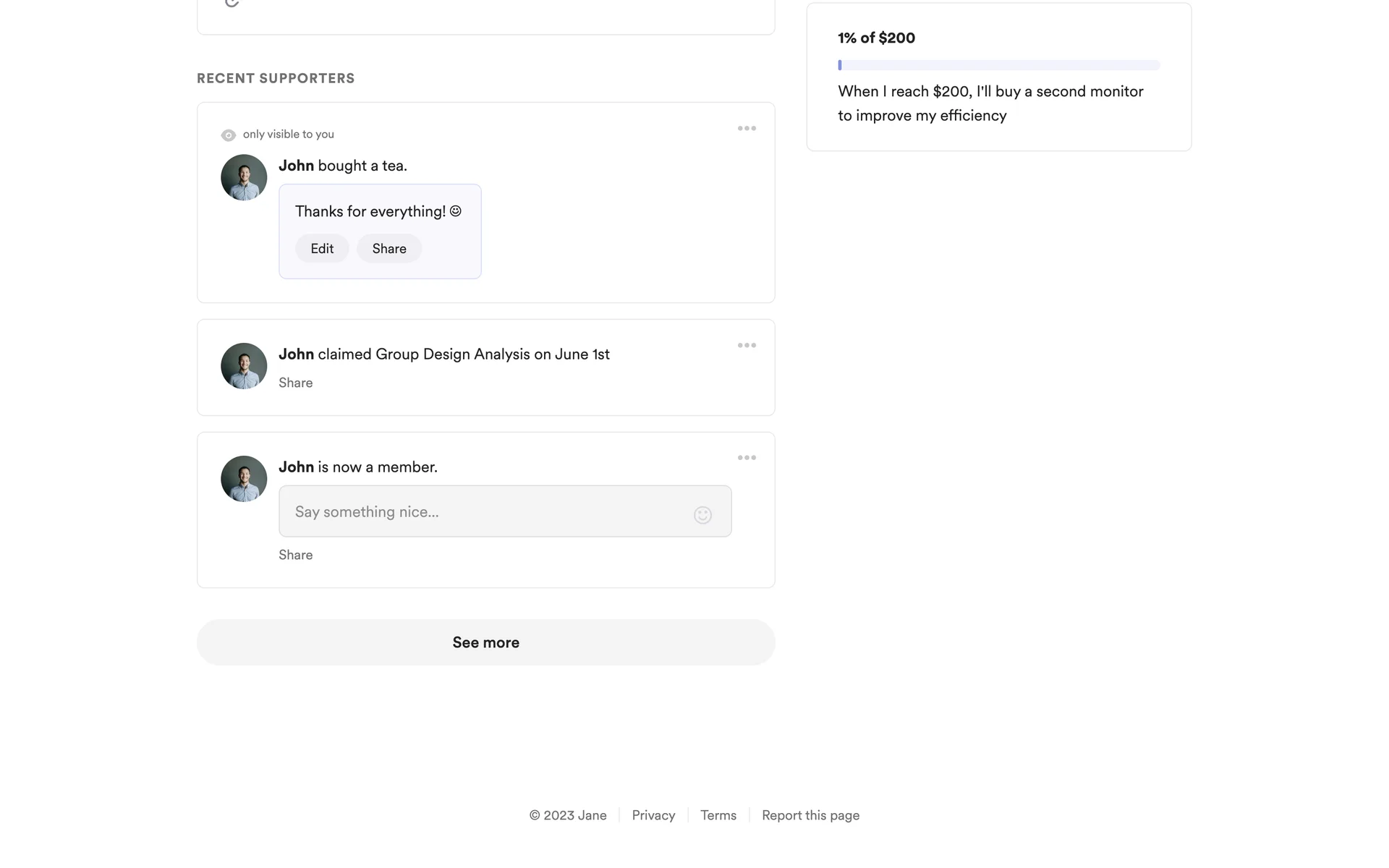Click the eye visibility icon

point(229,135)
